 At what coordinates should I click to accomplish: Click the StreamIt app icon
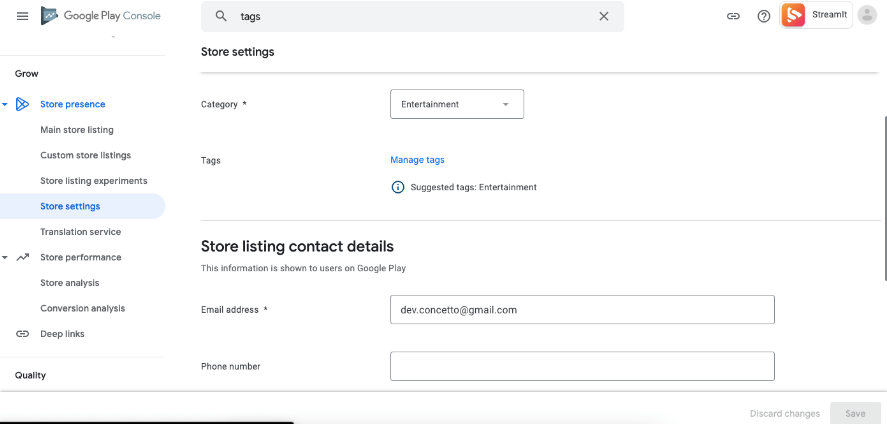pos(793,15)
